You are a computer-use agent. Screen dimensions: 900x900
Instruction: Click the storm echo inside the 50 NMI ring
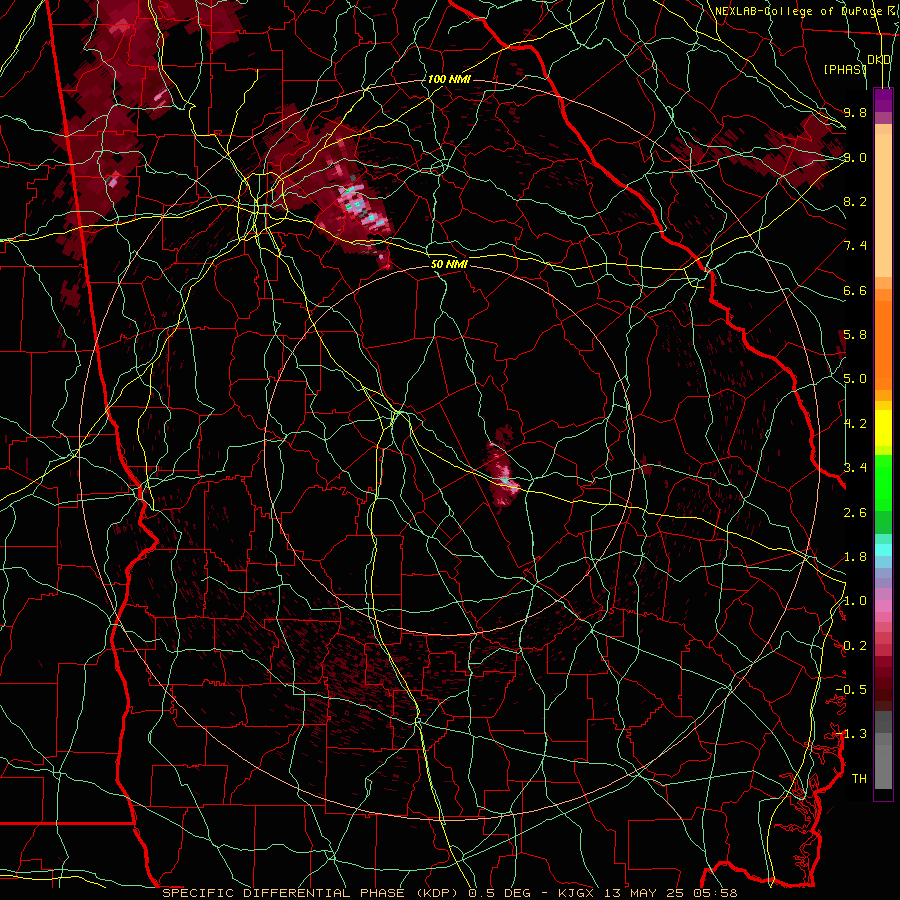coord(503,470)
